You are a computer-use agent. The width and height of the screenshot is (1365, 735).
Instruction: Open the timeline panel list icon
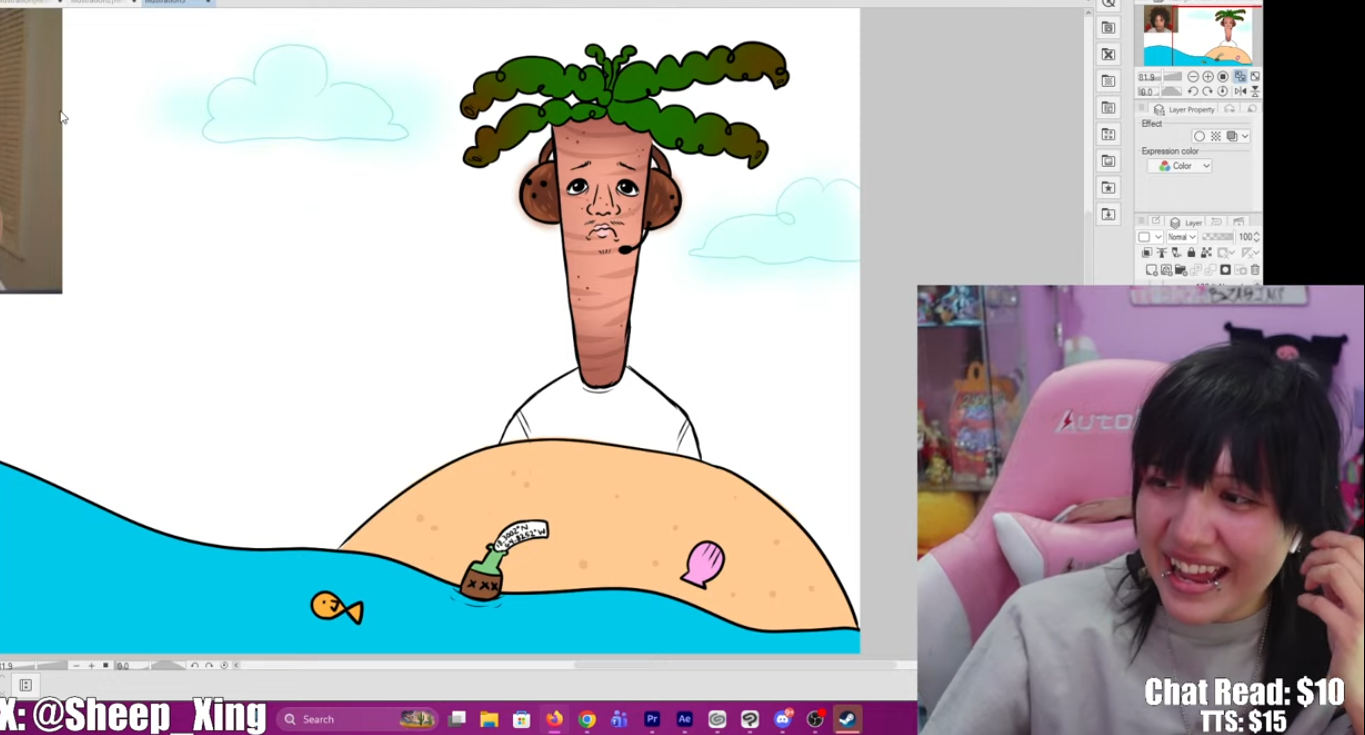[26, 685]
